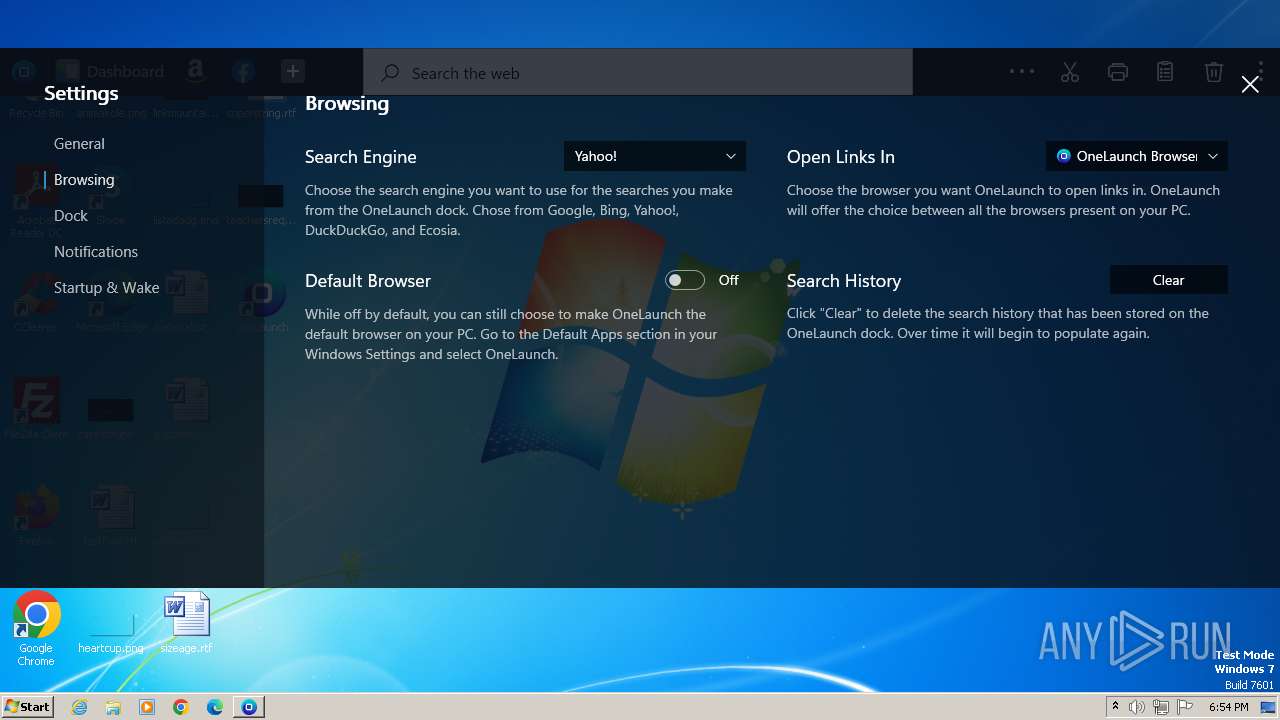The image size is (1280, 720).
Task: Click the OneLaunch logo in dock
Action: point(23,71)
